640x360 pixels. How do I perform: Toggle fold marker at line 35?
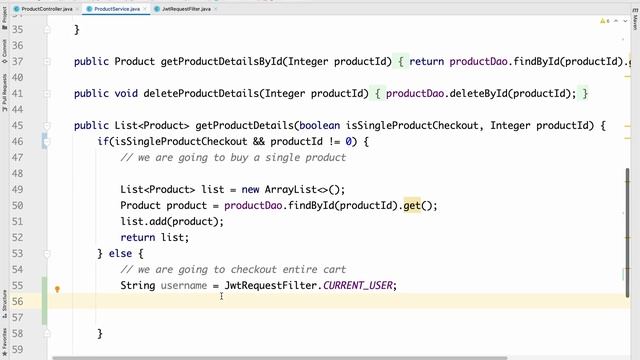47,30
